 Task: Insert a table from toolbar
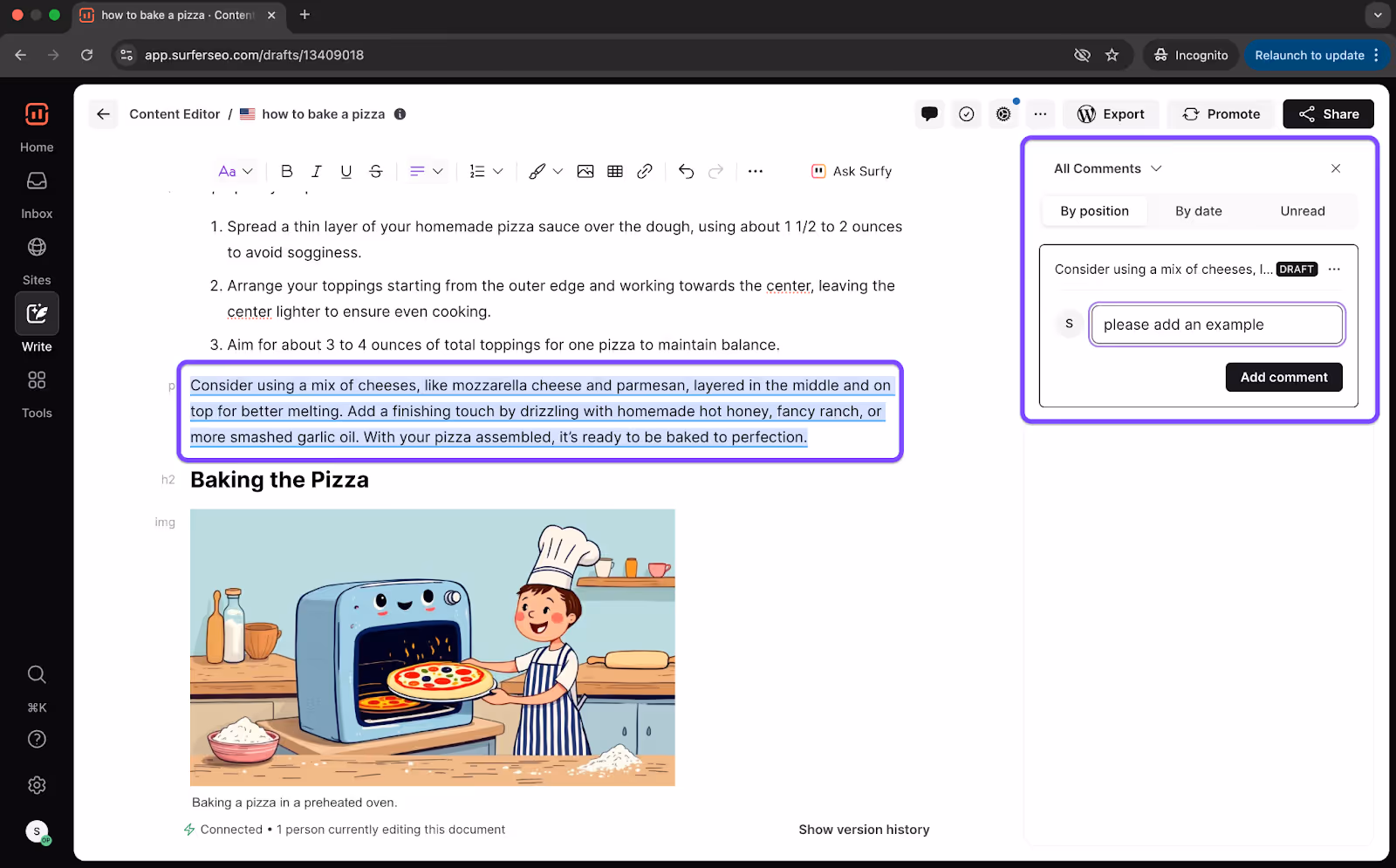pyautogui.click(x=615, y=171)
